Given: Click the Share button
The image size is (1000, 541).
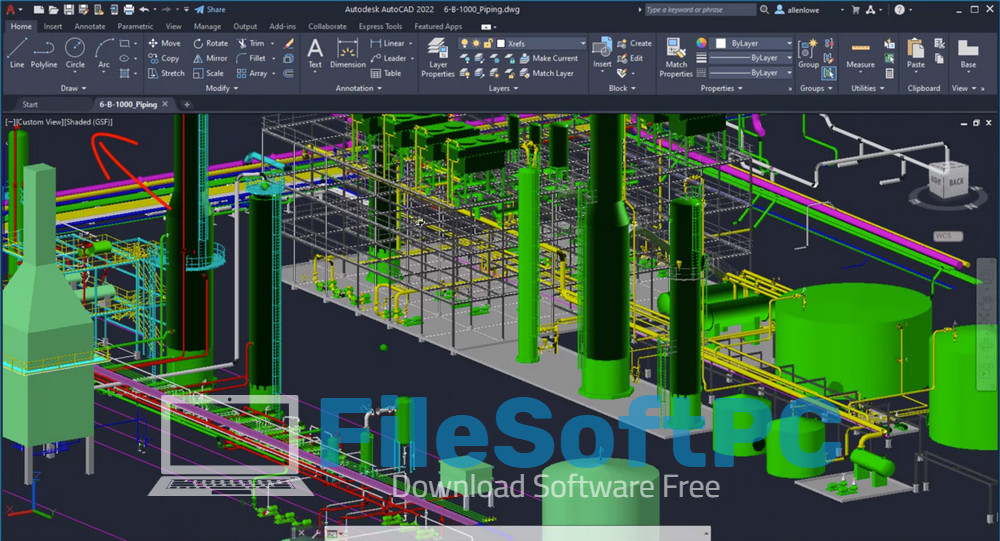Looking at the screenshot, I should pyautogui.click(x=210, y=10).
